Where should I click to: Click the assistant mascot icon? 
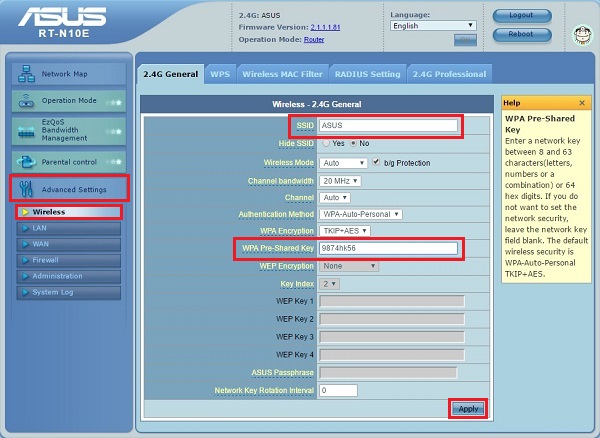[582, 35]
